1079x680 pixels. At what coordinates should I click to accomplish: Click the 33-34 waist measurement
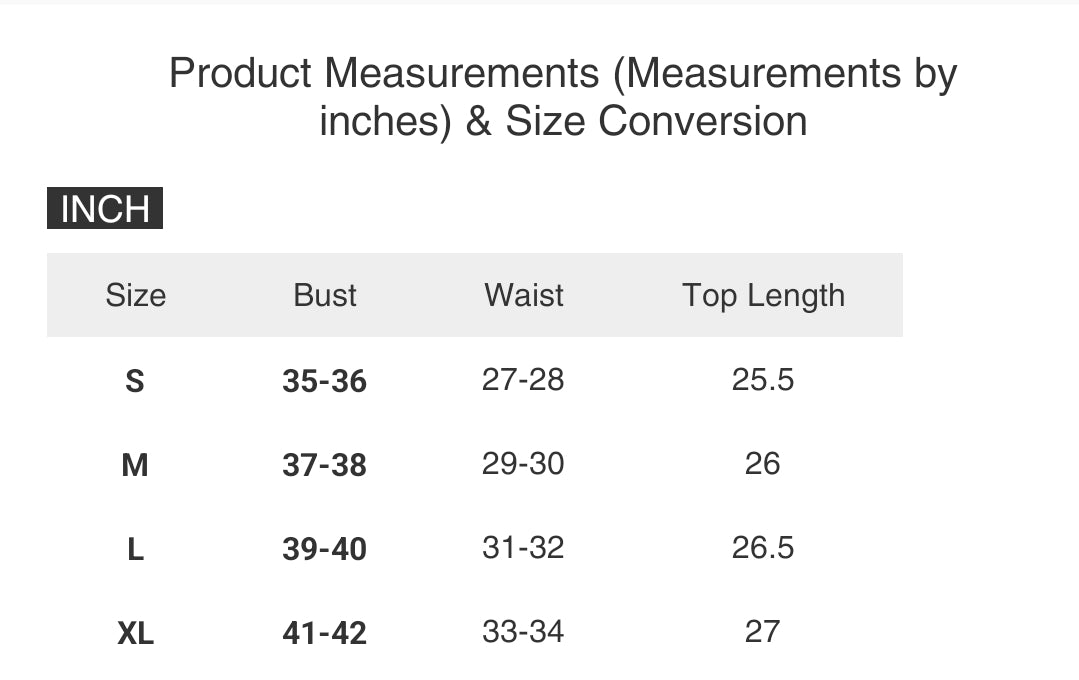[523, 632]
